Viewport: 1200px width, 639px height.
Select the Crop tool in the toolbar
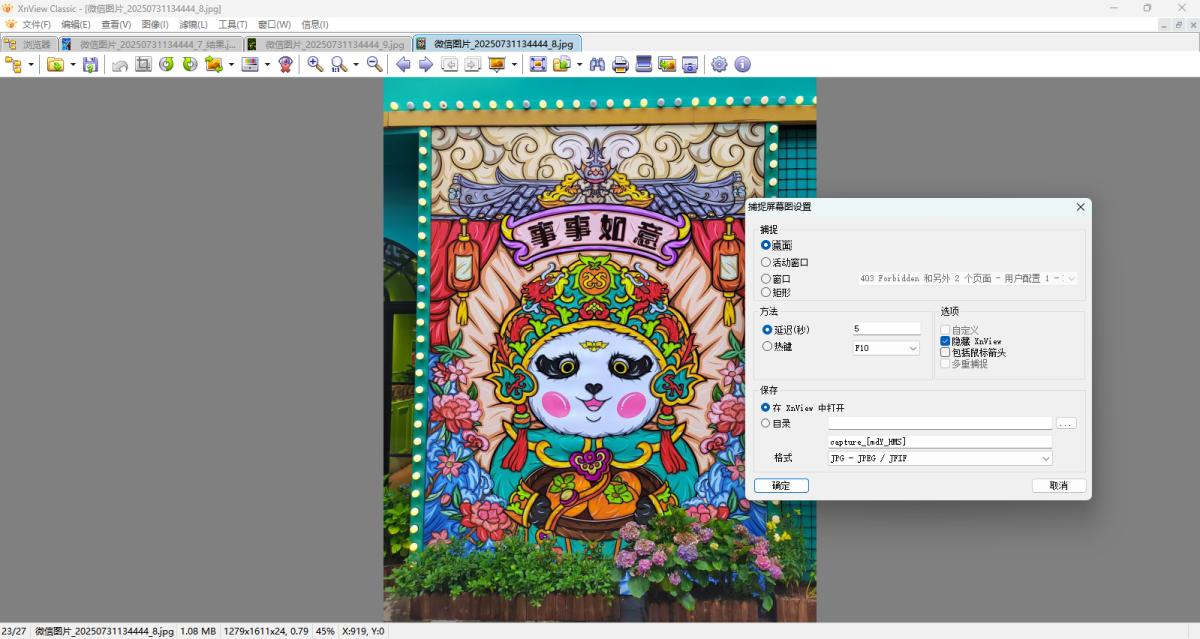[x=143, y=65]
